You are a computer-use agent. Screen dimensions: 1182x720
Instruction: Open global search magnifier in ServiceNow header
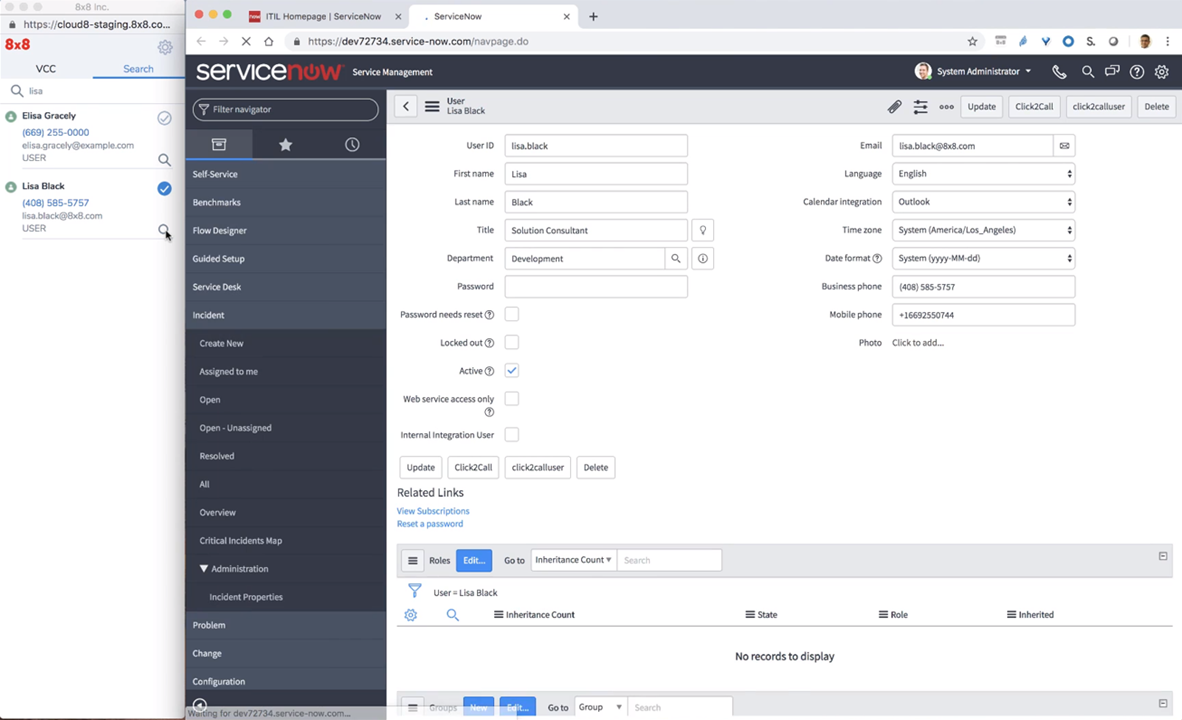coord(1088,72)
